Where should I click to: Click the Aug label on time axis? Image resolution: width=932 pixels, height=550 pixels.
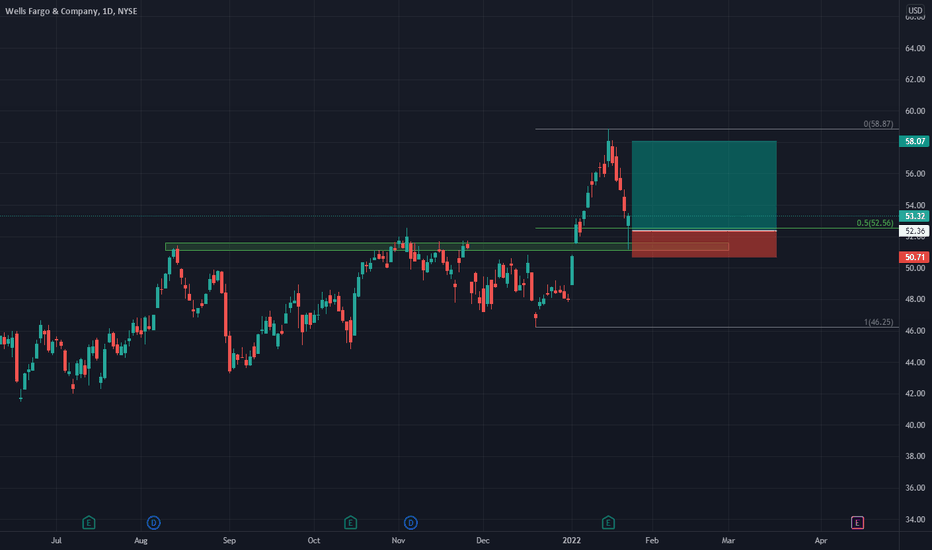tap(140, 540)
